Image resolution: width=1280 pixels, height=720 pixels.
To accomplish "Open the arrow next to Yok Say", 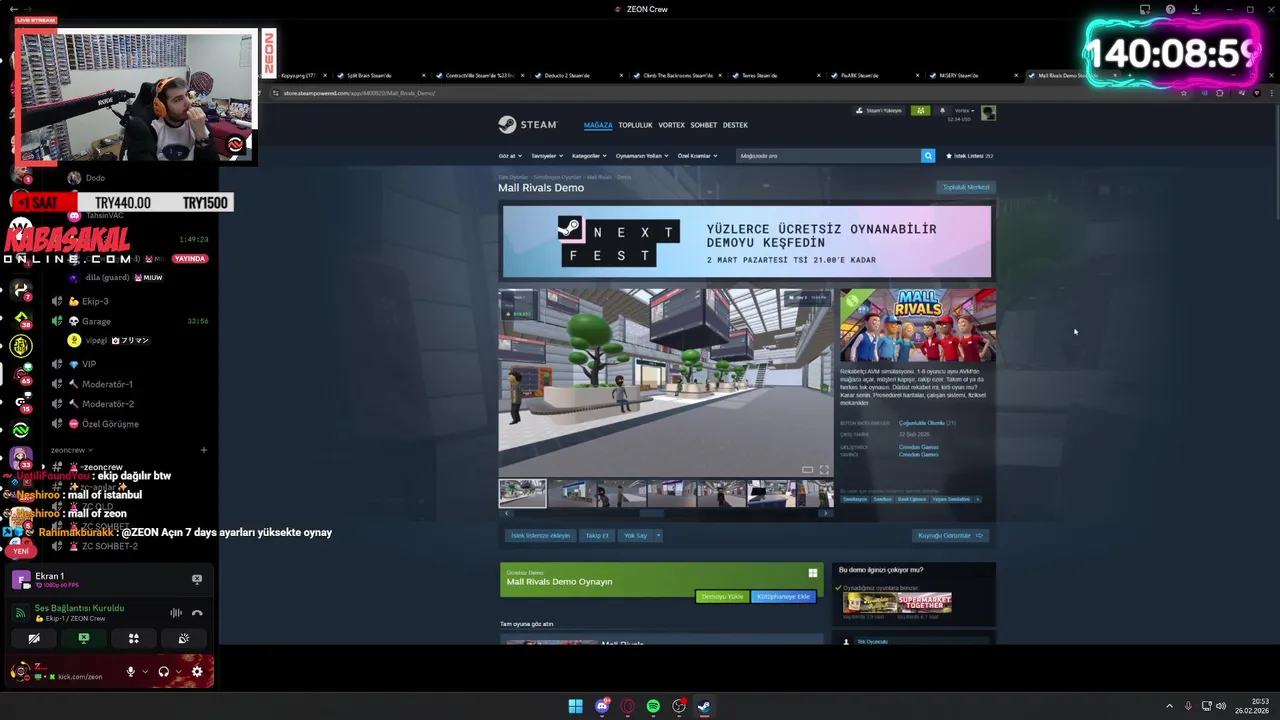I will 658,536.
